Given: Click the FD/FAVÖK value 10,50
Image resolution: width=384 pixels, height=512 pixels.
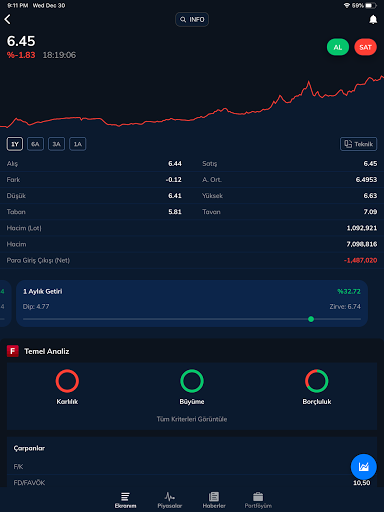Looking at the screenshot, I should pyautogui.click(x=362, y=483).
